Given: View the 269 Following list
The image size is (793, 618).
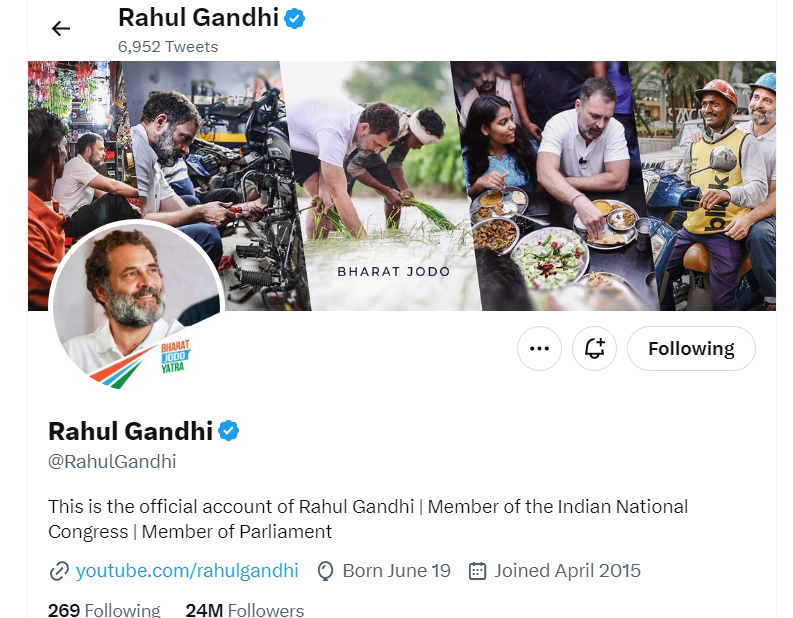Looking at the screenshot, I should pos(104,609).
